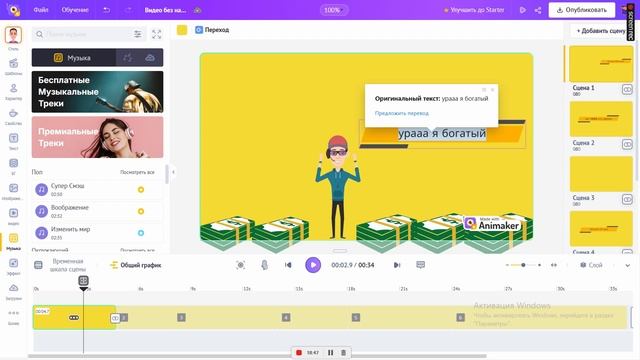Viewport: 640px width, 360px height.
Task: Click the yellow background color swatch
Action: [x=182, y=30]
